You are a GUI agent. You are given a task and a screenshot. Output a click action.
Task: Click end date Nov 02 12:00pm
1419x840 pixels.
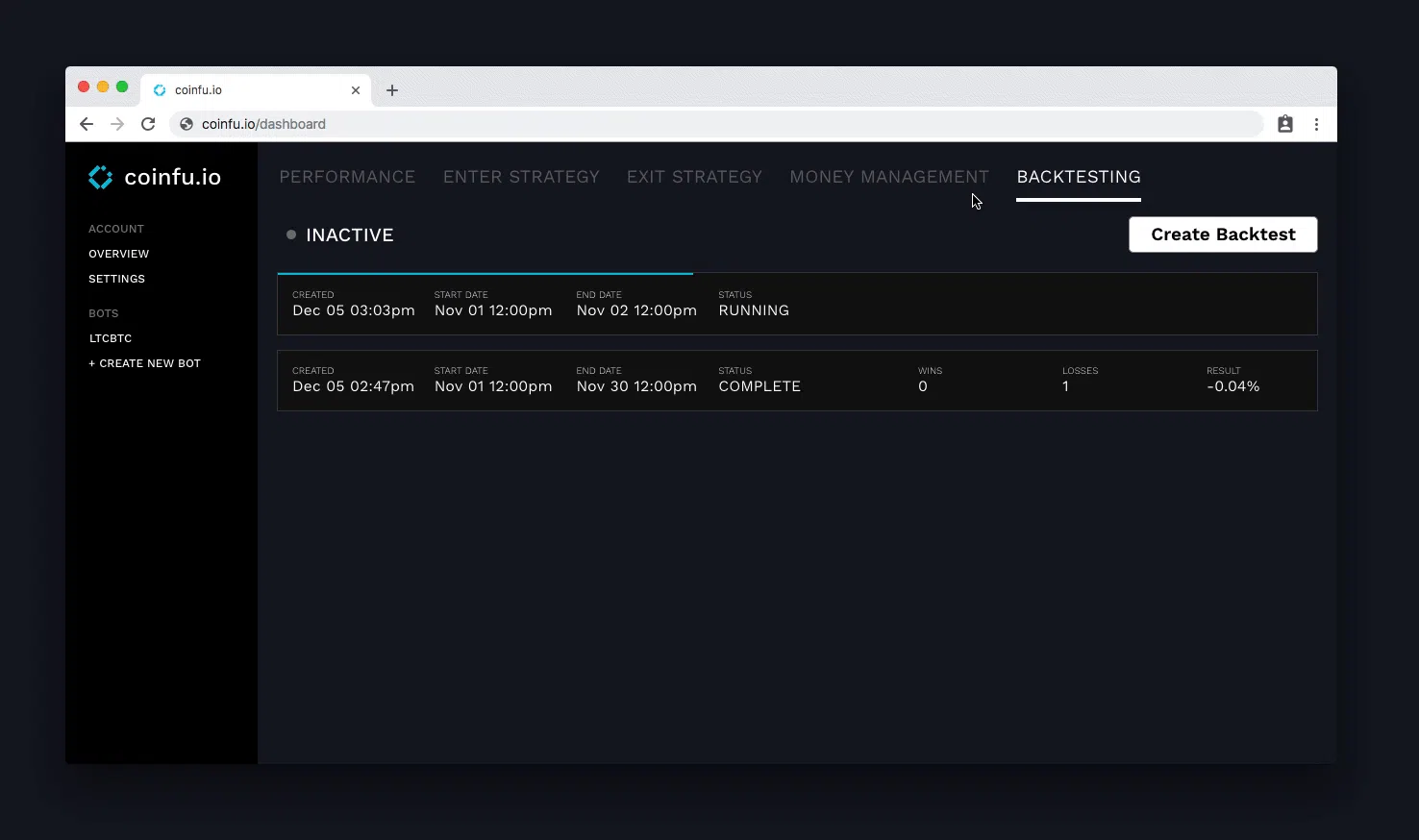pos(636,310)
